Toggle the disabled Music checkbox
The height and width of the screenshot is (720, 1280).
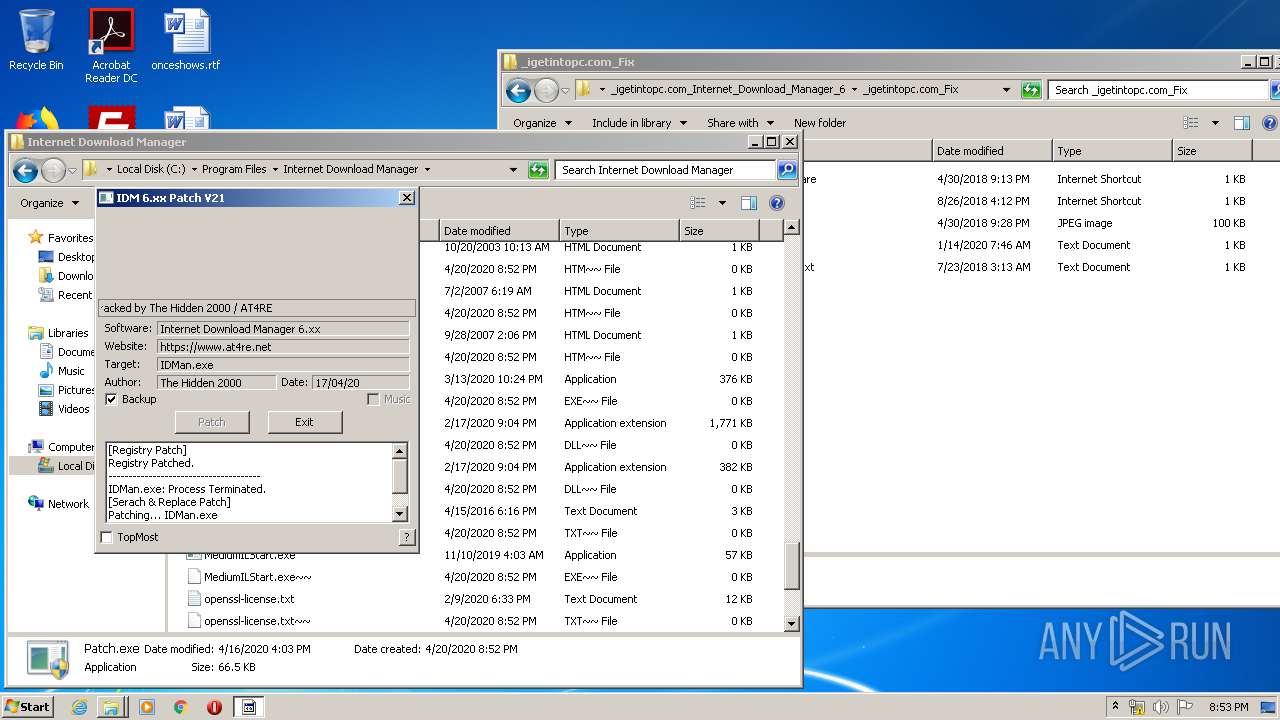tap(373, 399)
